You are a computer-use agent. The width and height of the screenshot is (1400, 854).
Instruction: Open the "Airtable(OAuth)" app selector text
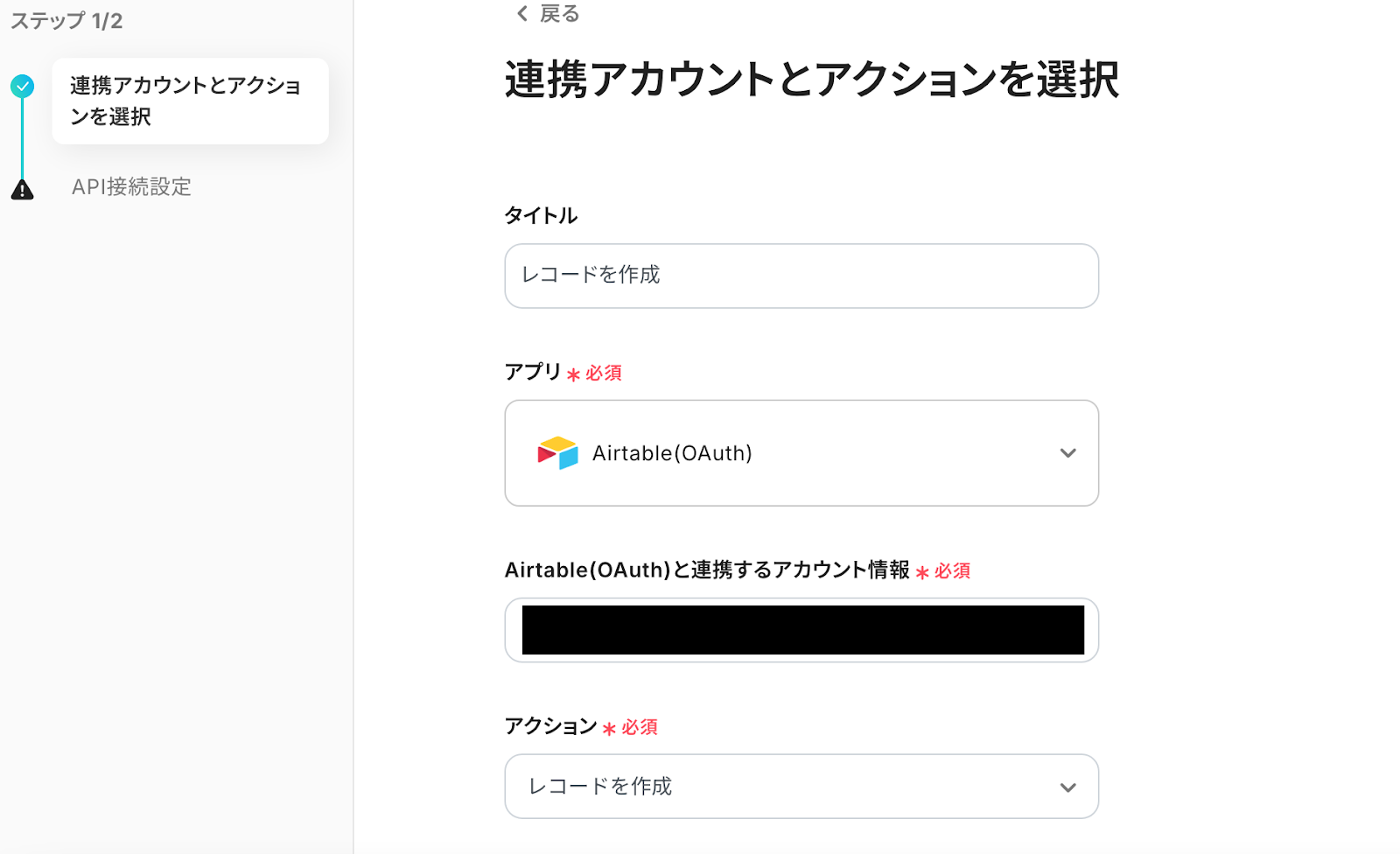672,453
